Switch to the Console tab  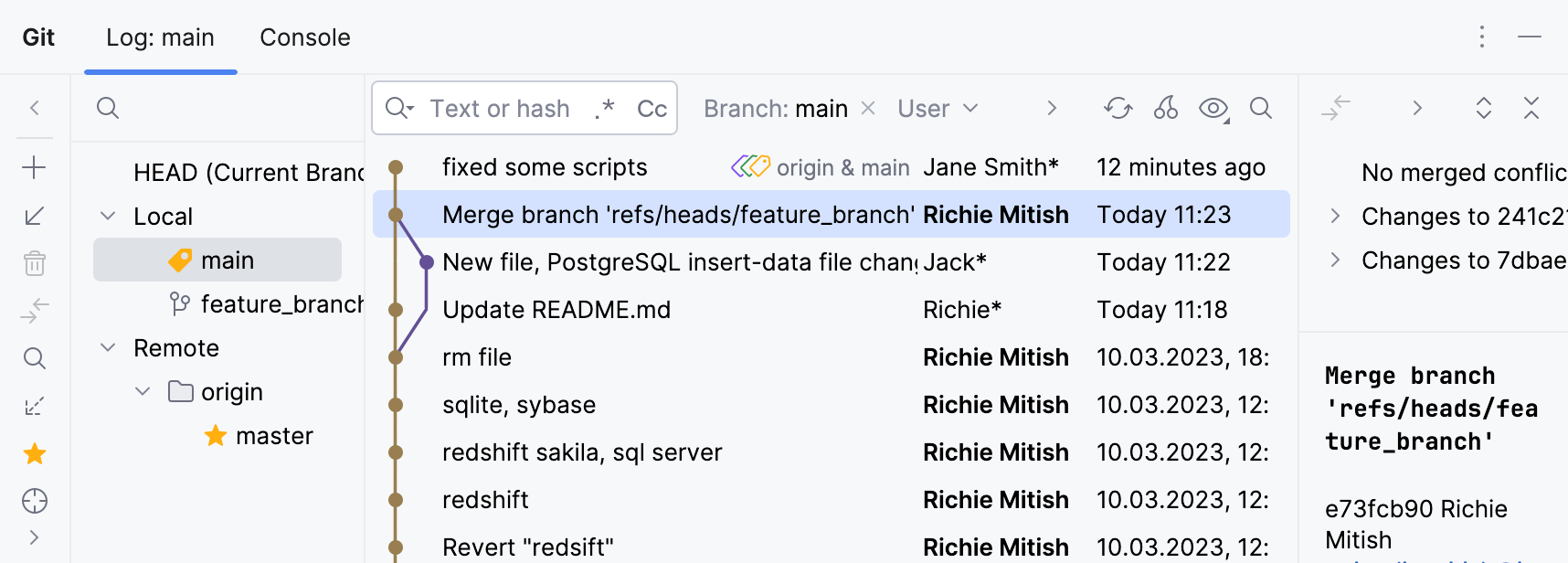(305, 37)
